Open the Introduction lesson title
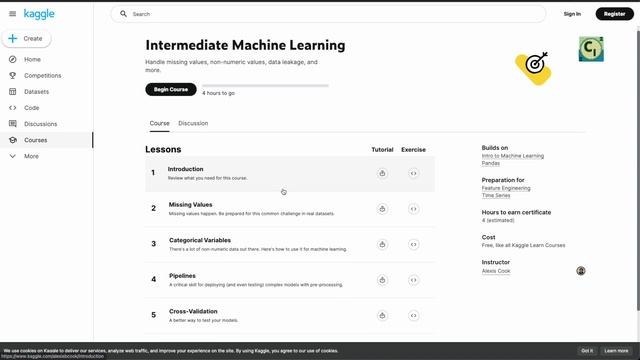This screenshot has width=640, height=360. (x=185, y=169)
